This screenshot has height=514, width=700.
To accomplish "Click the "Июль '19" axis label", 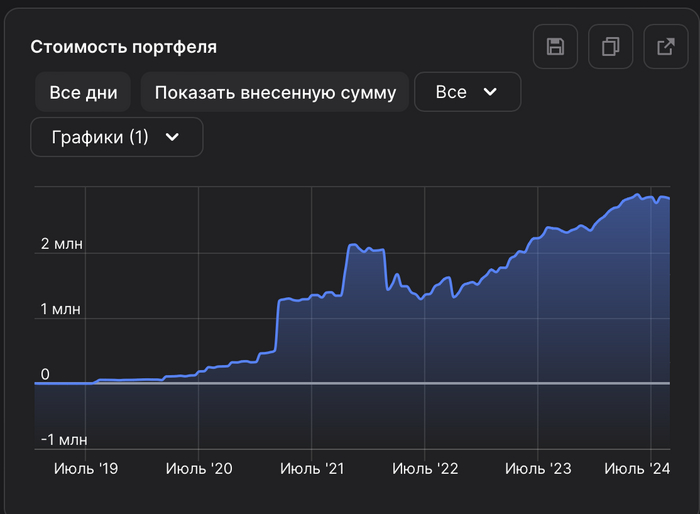I will click(86, 467).
